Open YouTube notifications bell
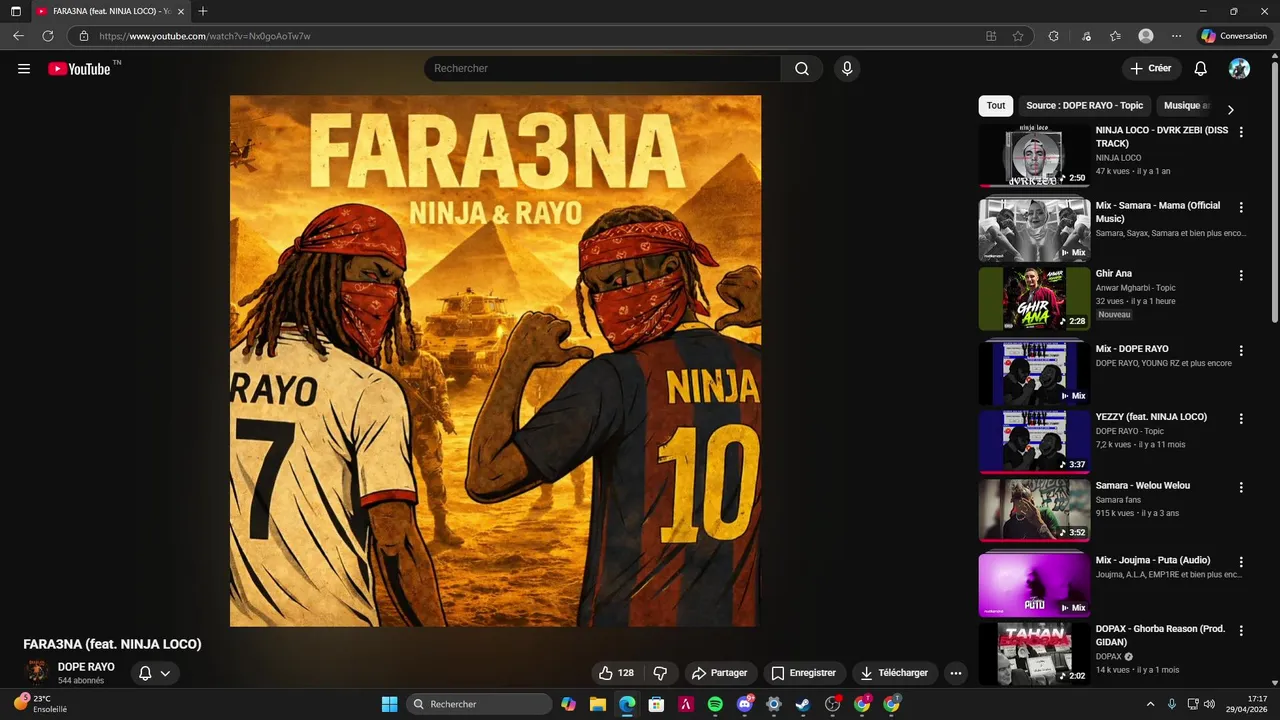Viewport: 1280px width, 720px height. pos(1201,69)
